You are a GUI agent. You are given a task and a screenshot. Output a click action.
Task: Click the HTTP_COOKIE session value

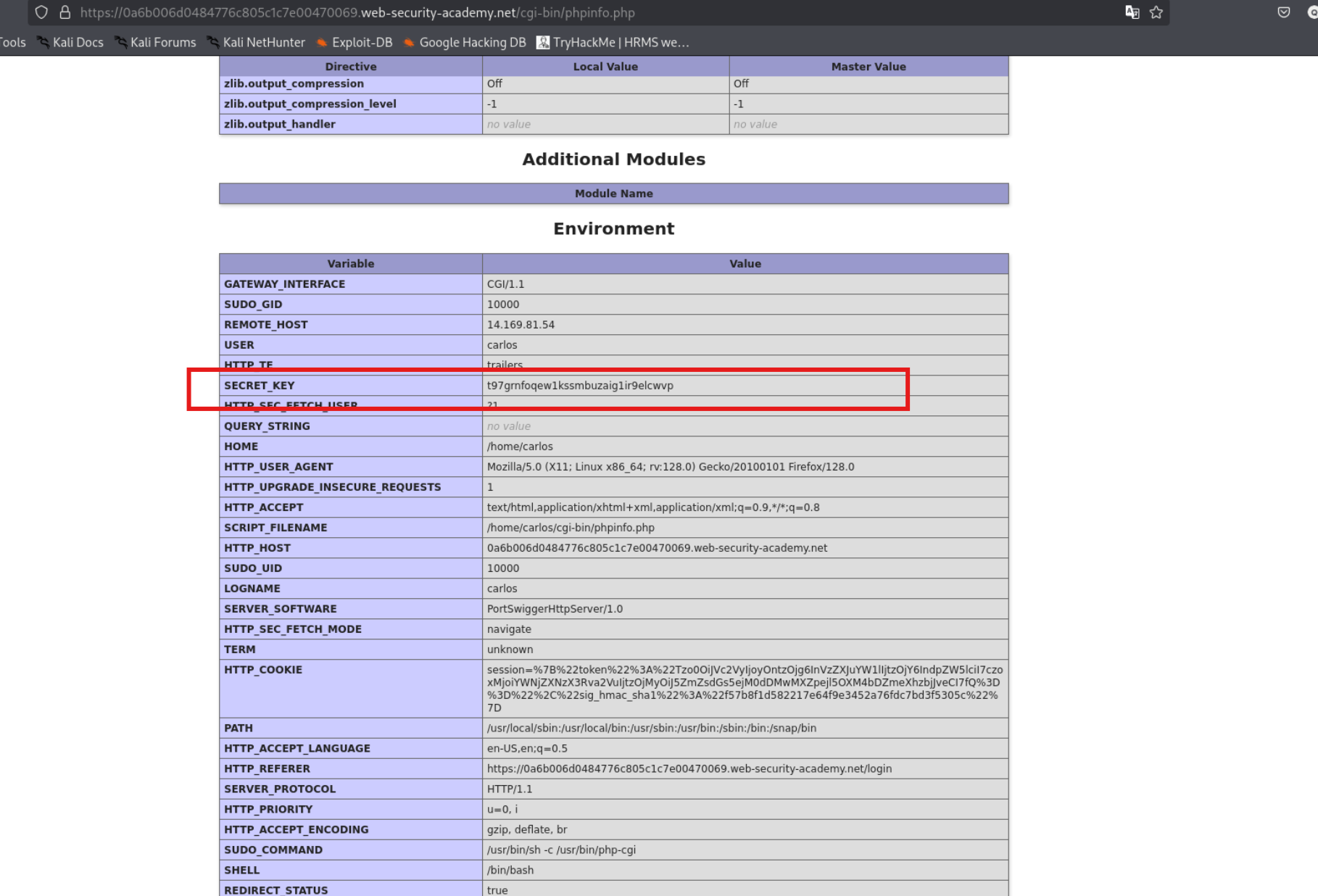tap(745, 689)
